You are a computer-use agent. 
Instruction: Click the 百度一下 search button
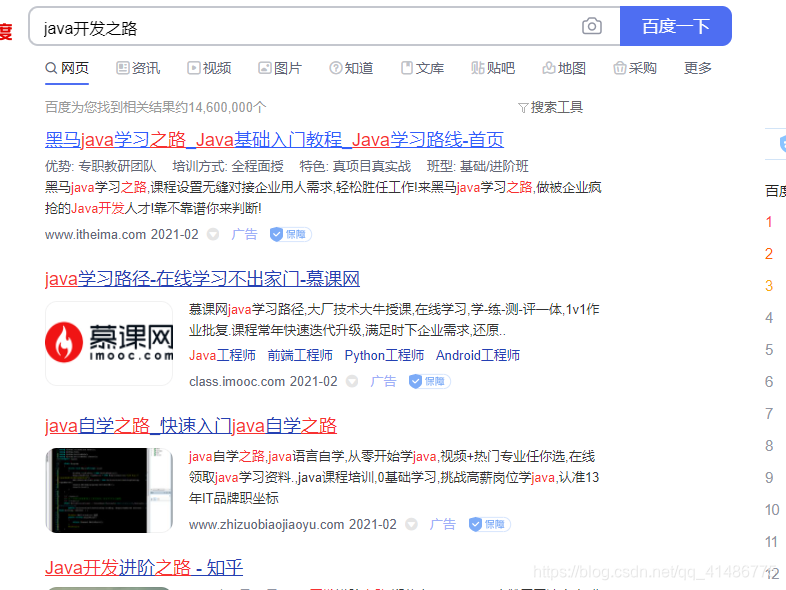(x=676, y=26)
